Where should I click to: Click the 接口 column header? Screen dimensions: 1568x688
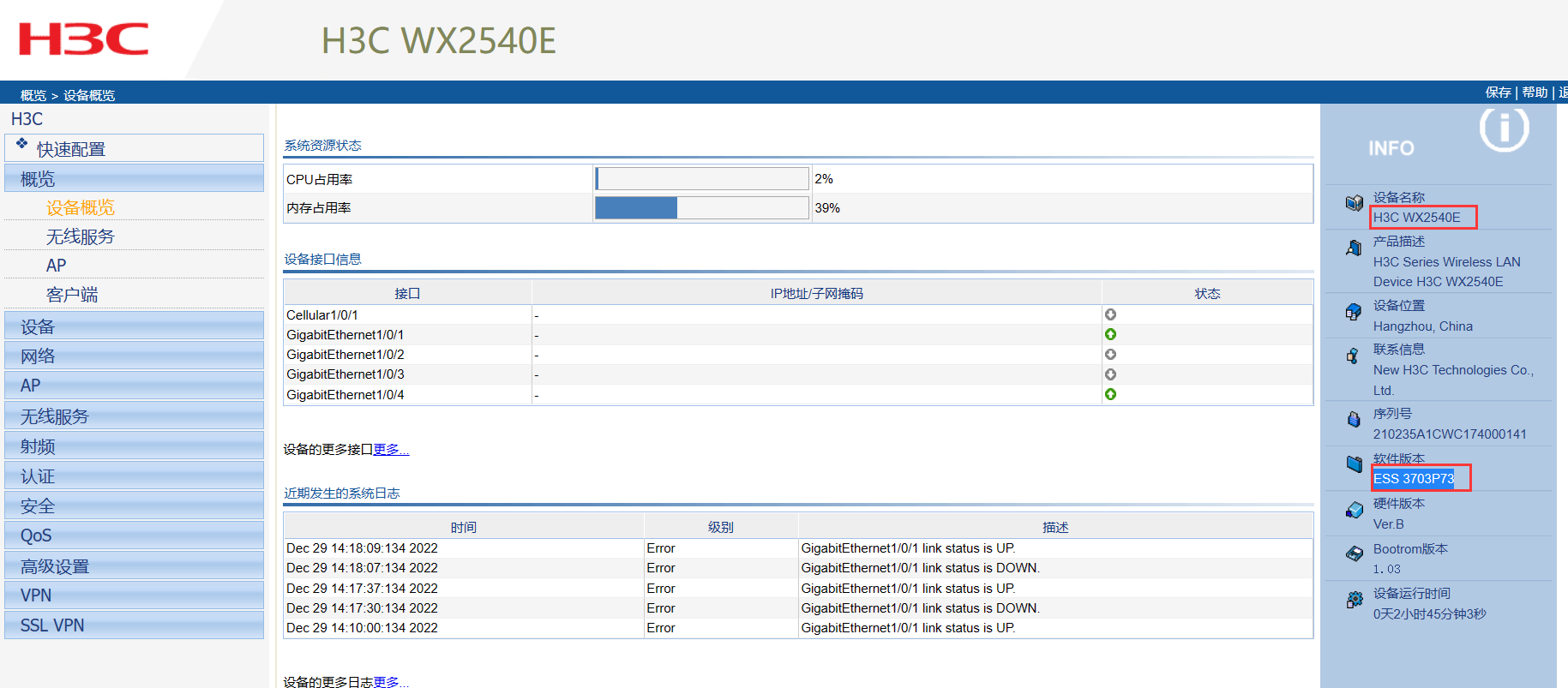point(407,293)
